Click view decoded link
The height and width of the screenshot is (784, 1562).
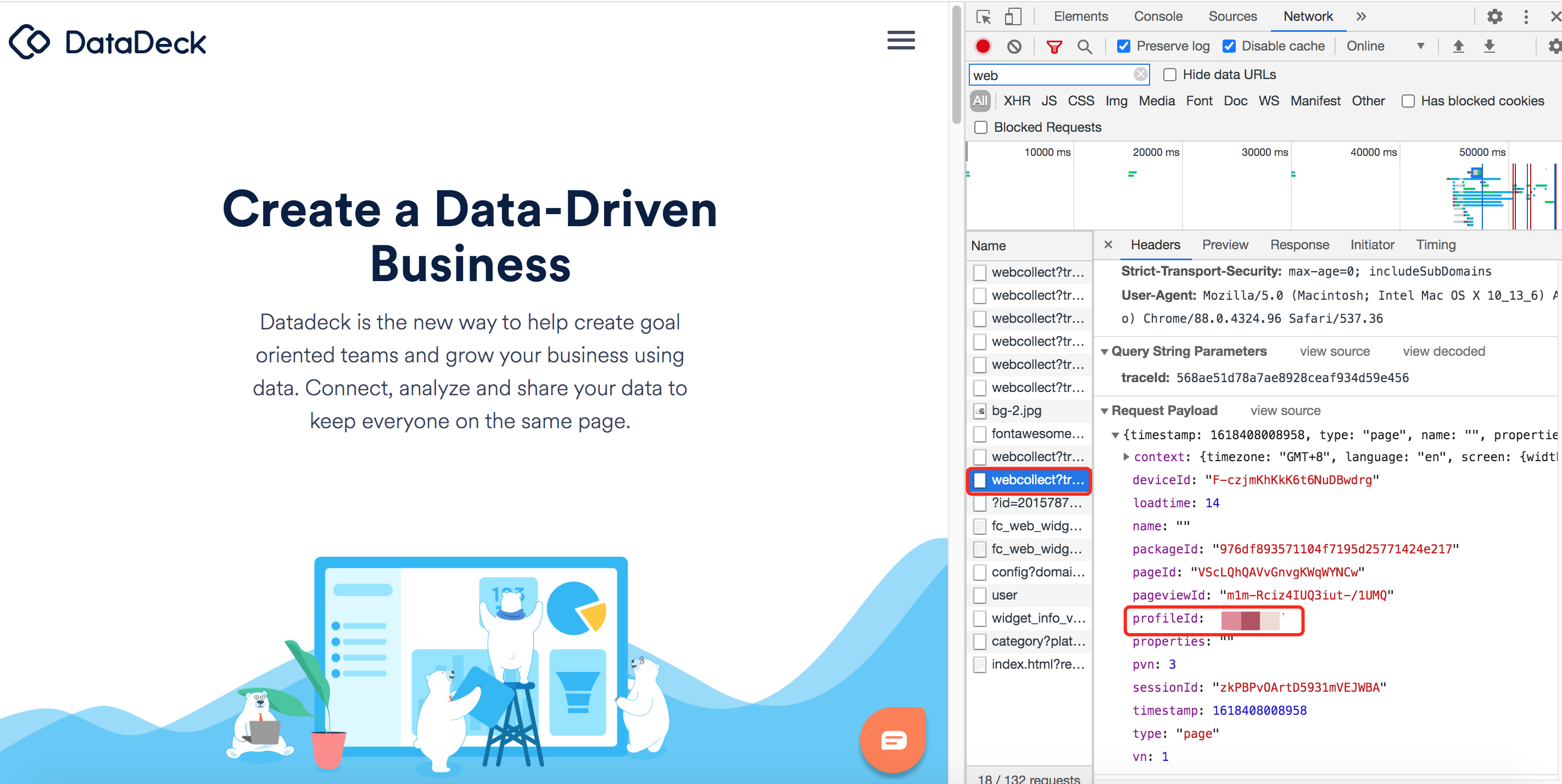point(1444,351)
